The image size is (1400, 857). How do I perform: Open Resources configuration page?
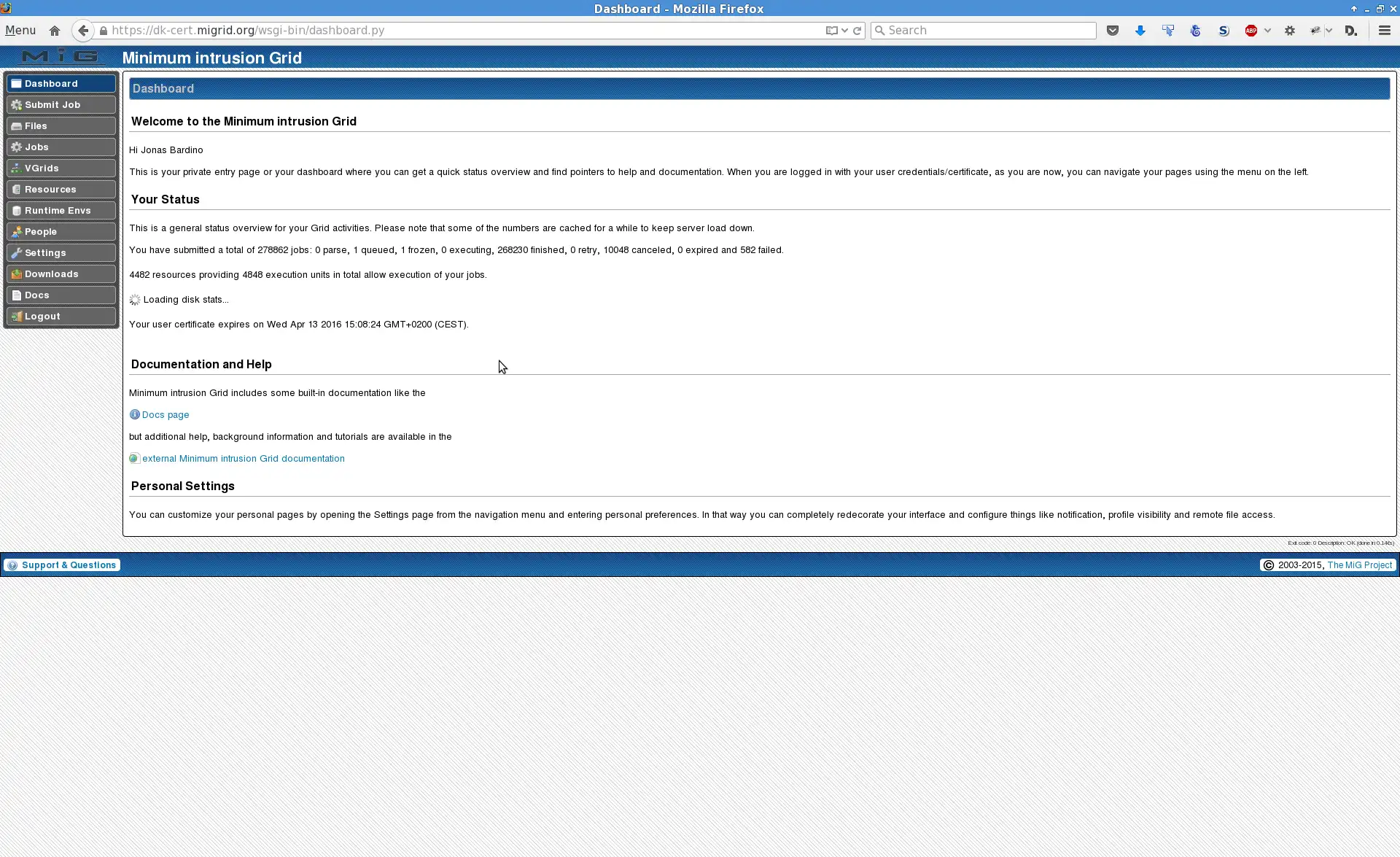click(x=50, y=189)
